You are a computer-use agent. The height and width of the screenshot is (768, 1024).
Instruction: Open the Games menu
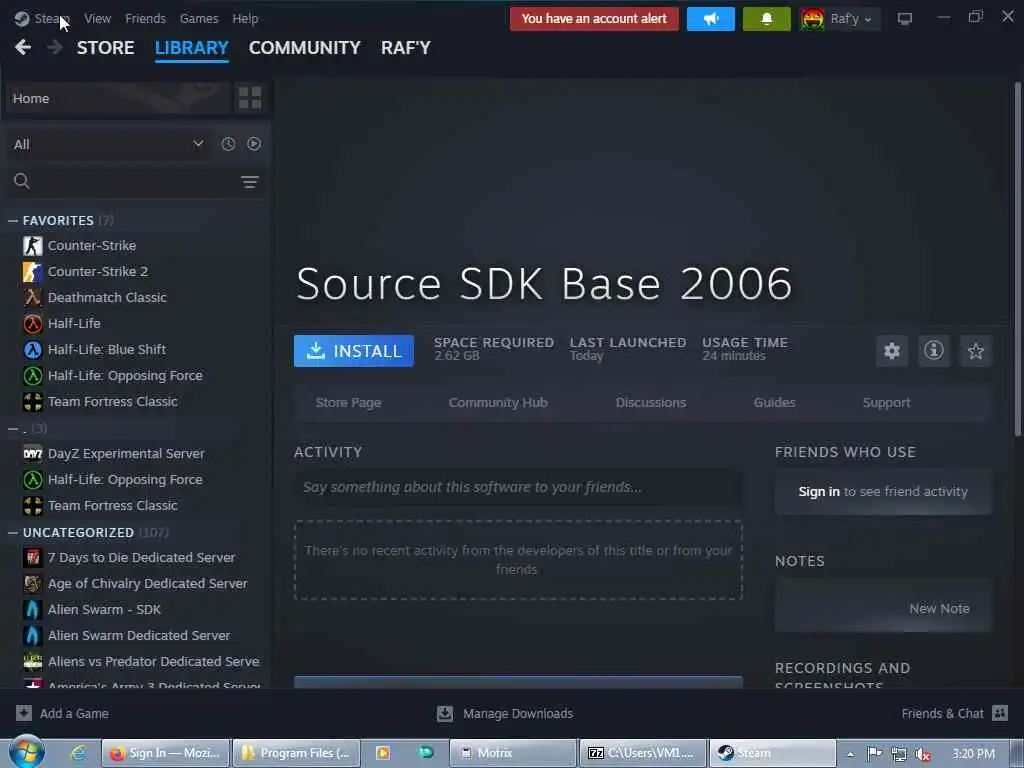[x=199, y=18]
